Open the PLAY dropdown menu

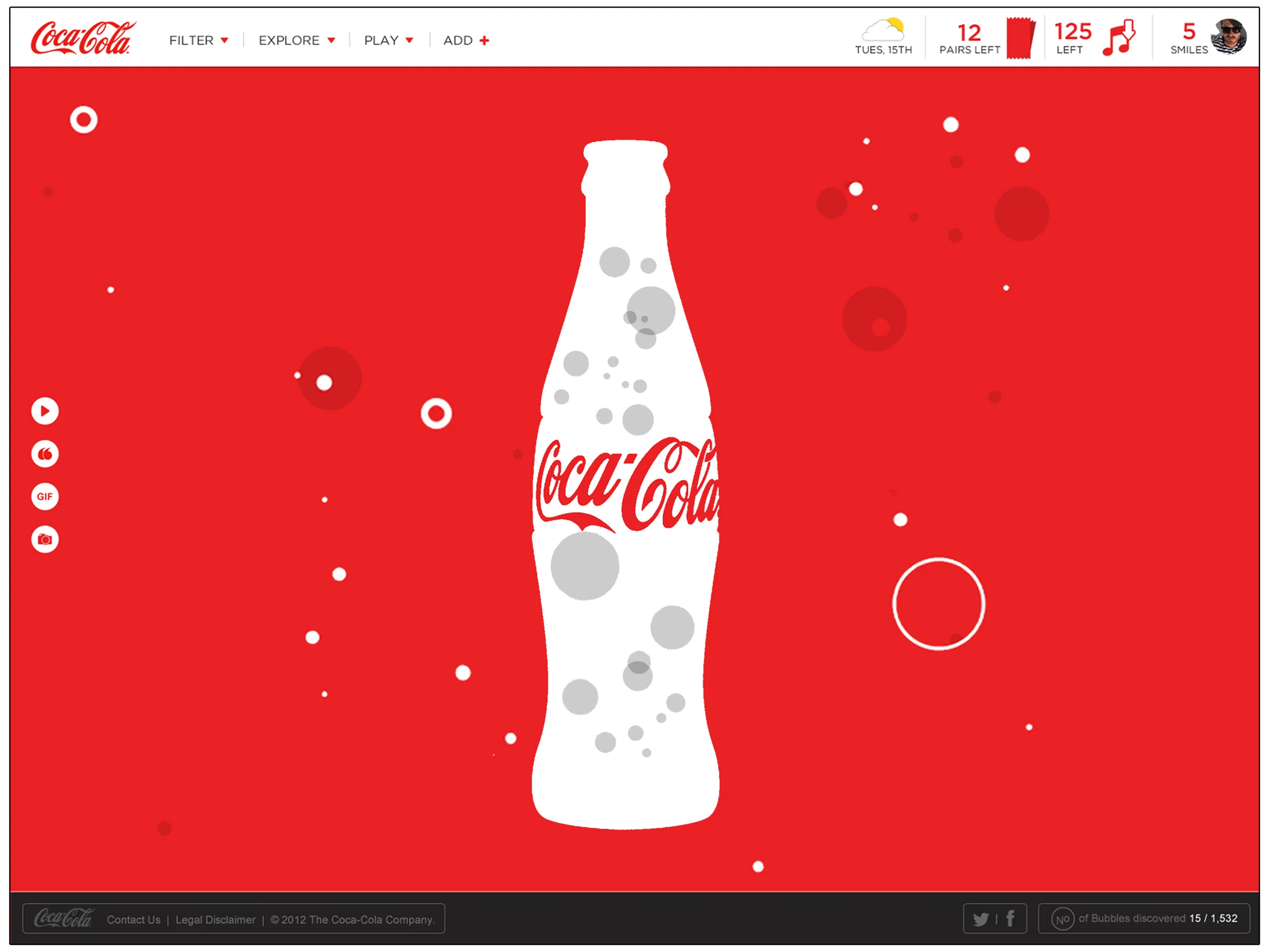point(388,41)
